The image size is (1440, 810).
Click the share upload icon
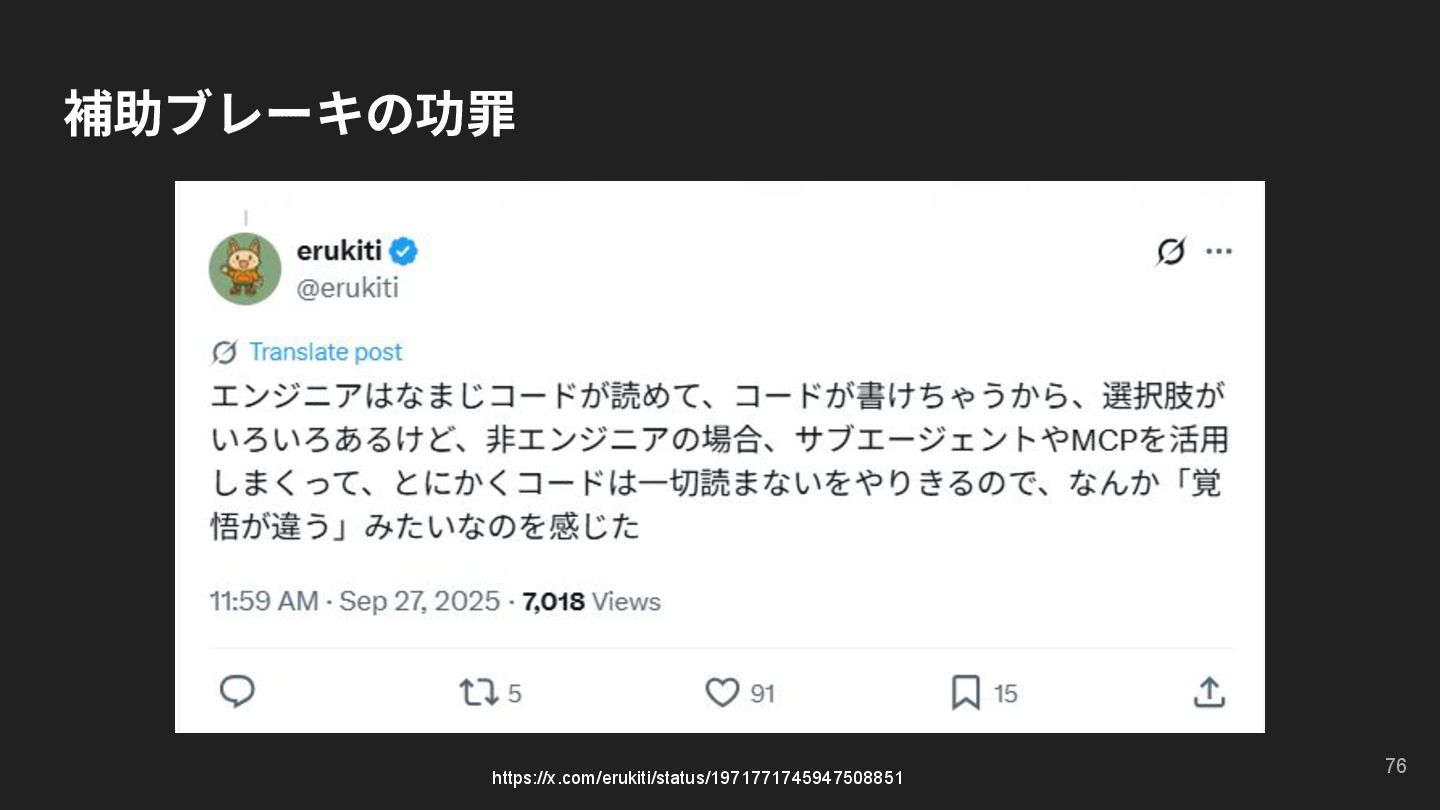pyautogui.click(x=1208, y=692)
